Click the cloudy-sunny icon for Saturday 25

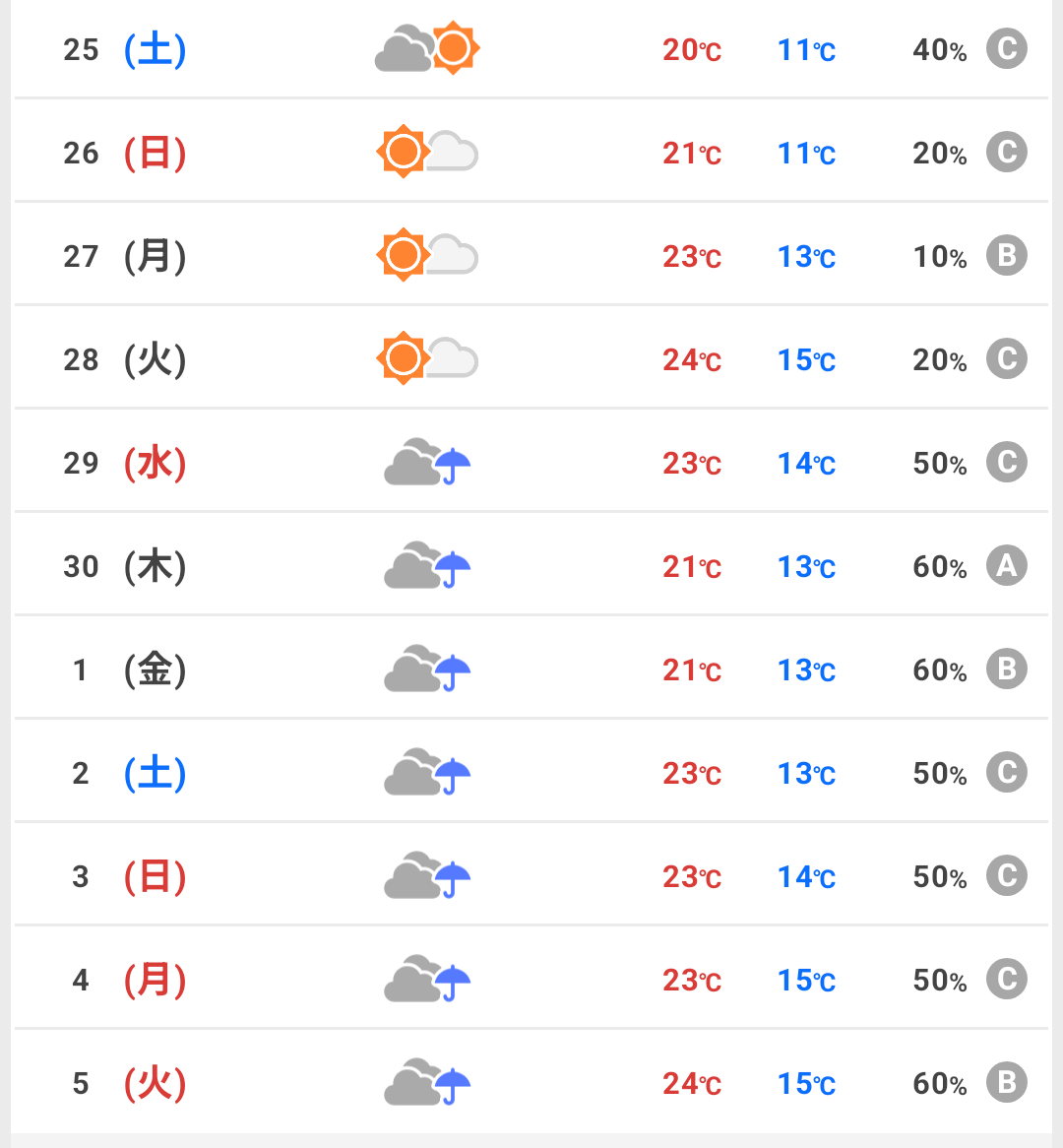coord(427,48)
